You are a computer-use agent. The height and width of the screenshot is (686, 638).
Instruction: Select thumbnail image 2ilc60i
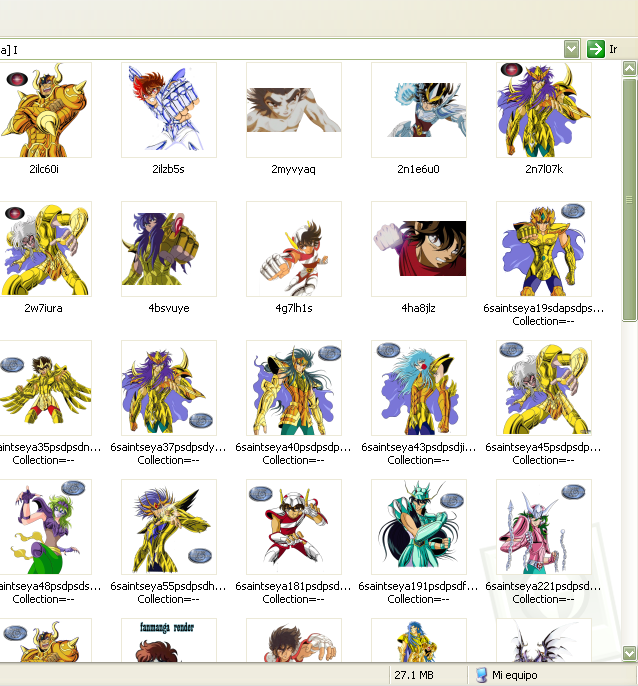click(44, 110)
